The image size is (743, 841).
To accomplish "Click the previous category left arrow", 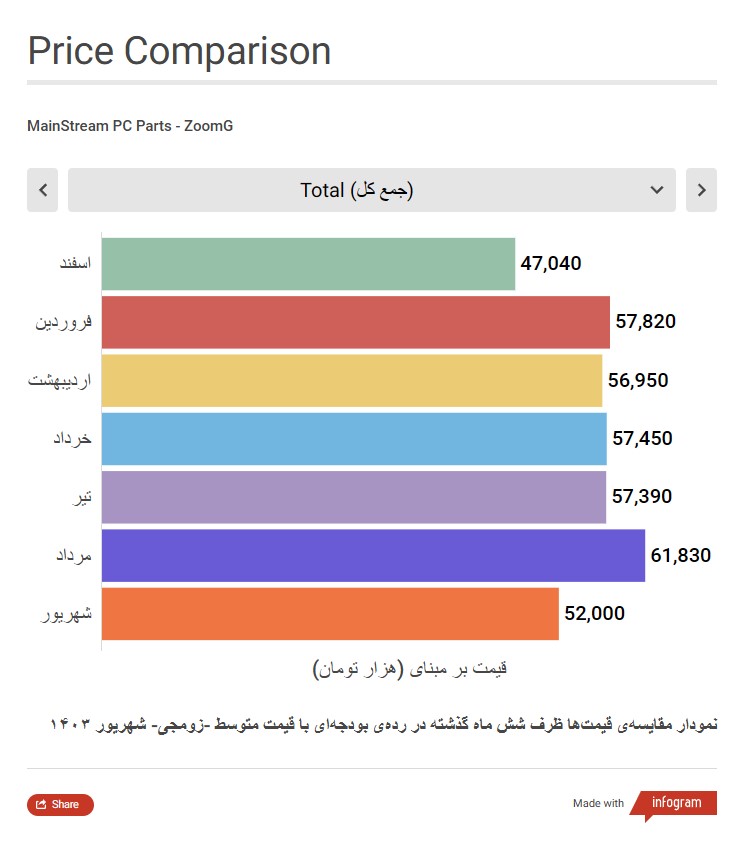I will pos(42,190).
